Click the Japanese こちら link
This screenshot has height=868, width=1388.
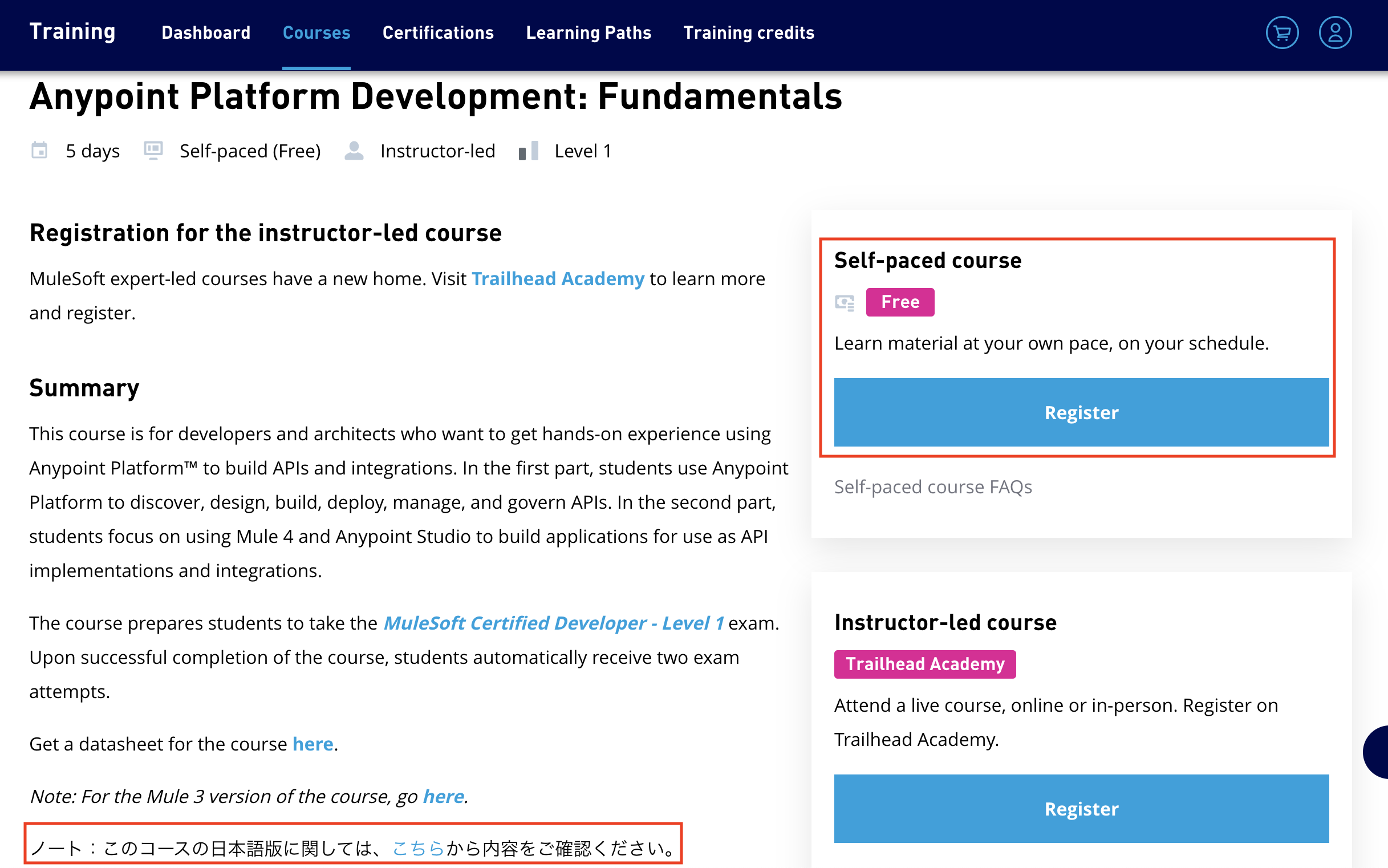(419, 848)
